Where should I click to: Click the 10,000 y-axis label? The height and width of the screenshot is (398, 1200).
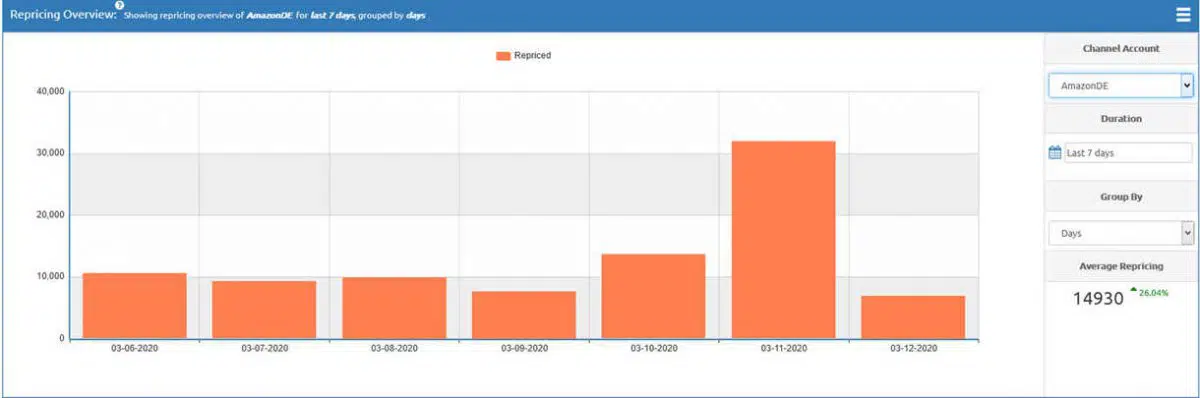[x=50, y=276]
